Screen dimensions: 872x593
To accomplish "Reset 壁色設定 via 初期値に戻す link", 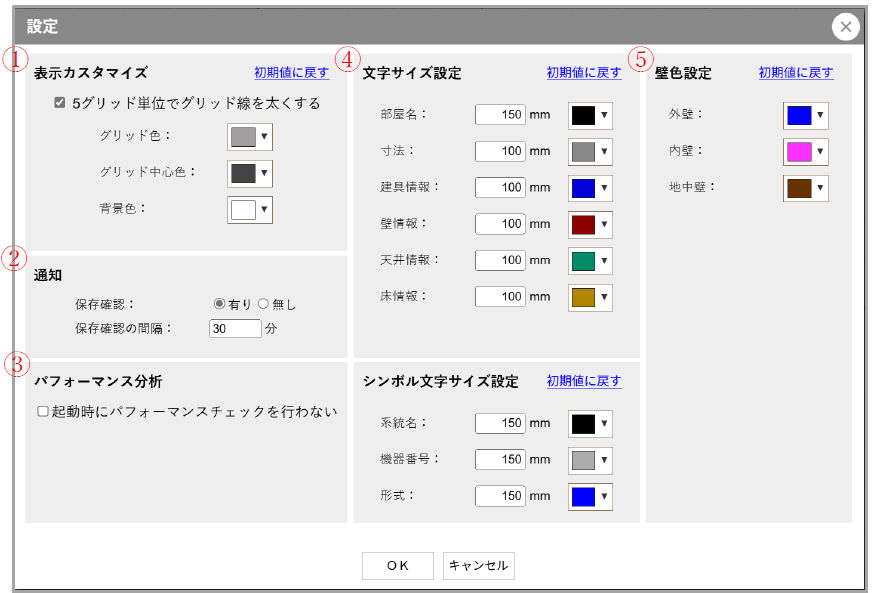I will (795, 73).
